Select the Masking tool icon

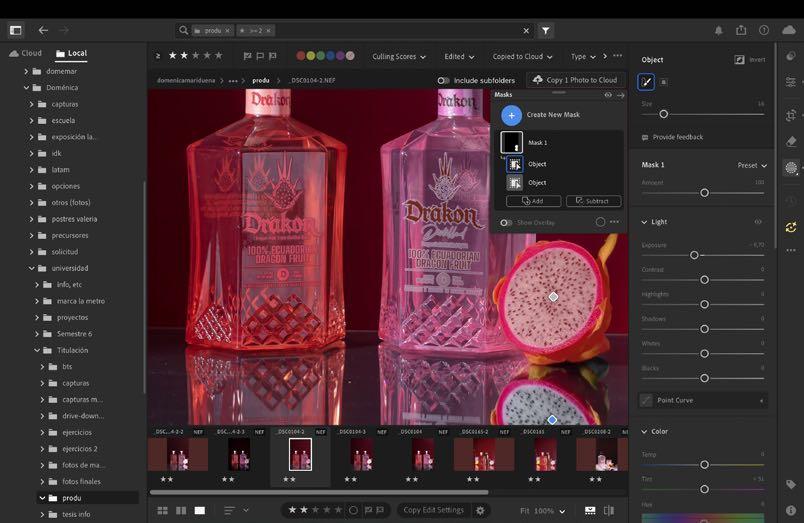pyautogui.click(x=791, y=168)
